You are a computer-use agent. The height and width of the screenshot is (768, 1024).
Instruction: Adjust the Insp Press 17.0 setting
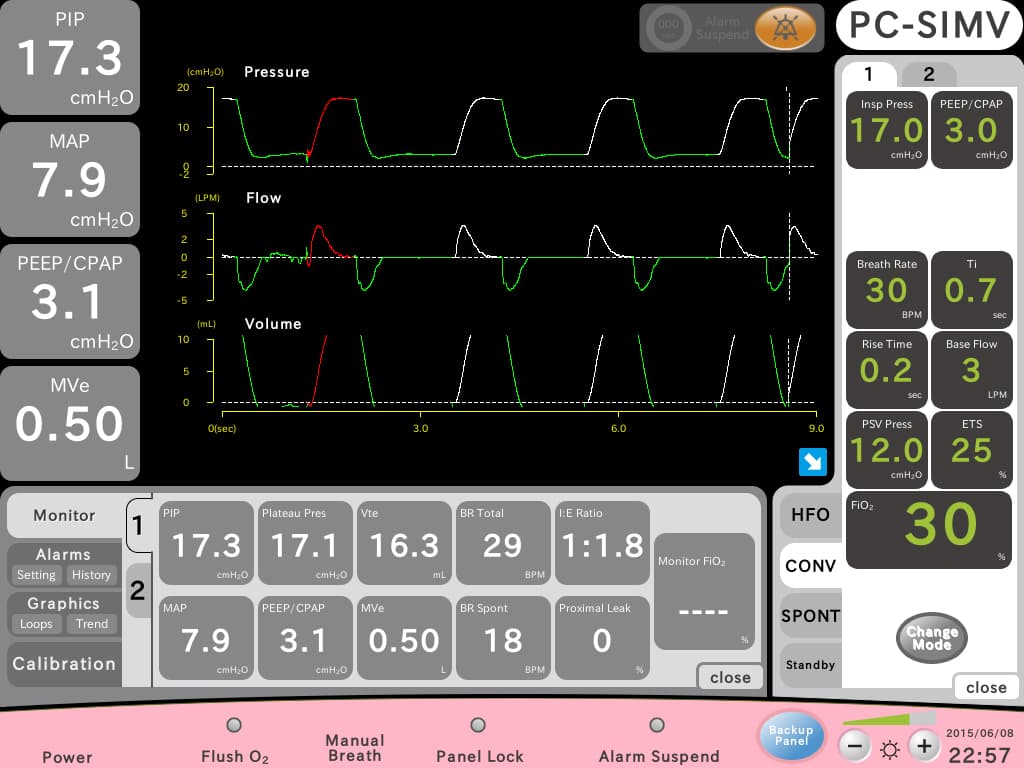point(886,130)
